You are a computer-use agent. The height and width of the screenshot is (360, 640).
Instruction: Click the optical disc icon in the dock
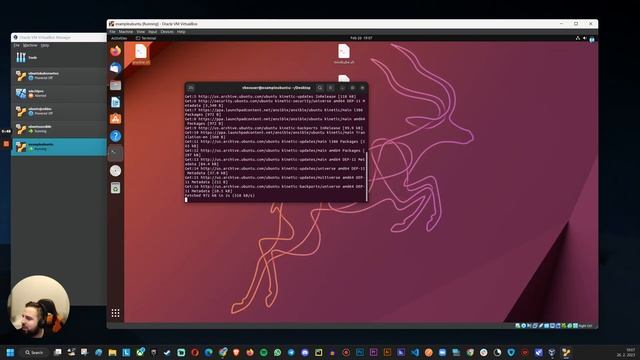pos(116,171)
